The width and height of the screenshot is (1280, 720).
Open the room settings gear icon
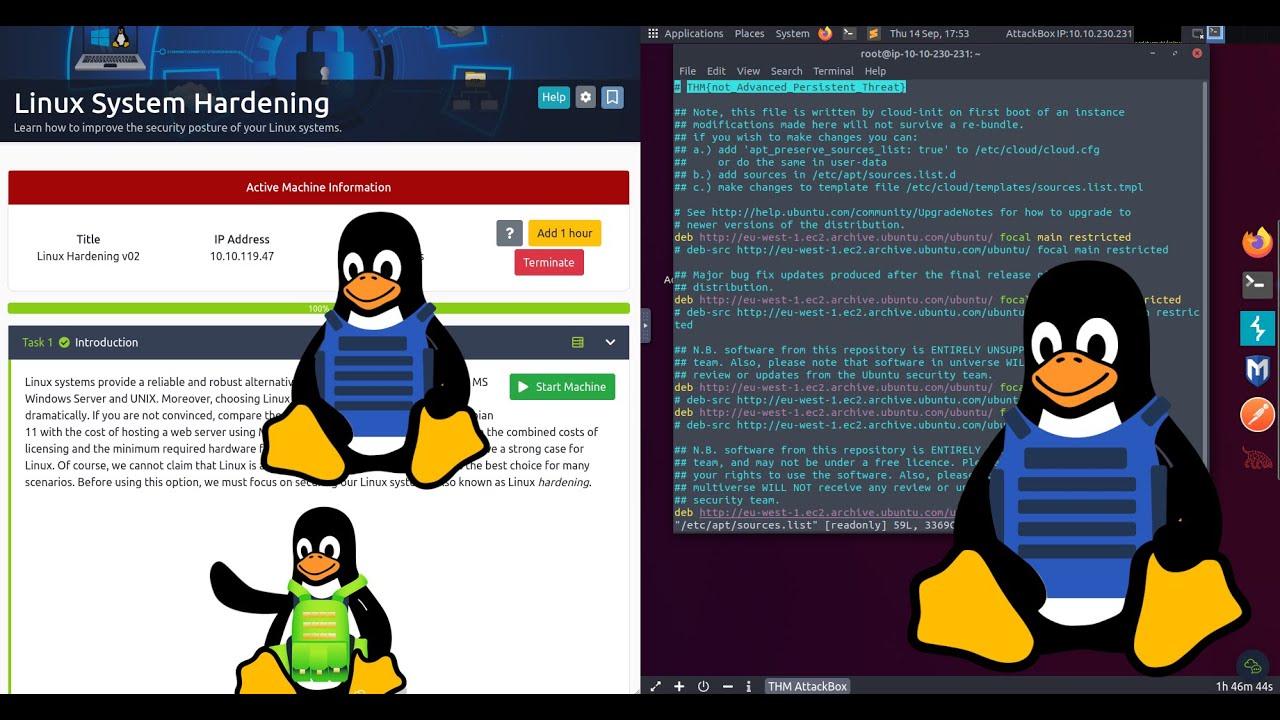pos(586,97)
